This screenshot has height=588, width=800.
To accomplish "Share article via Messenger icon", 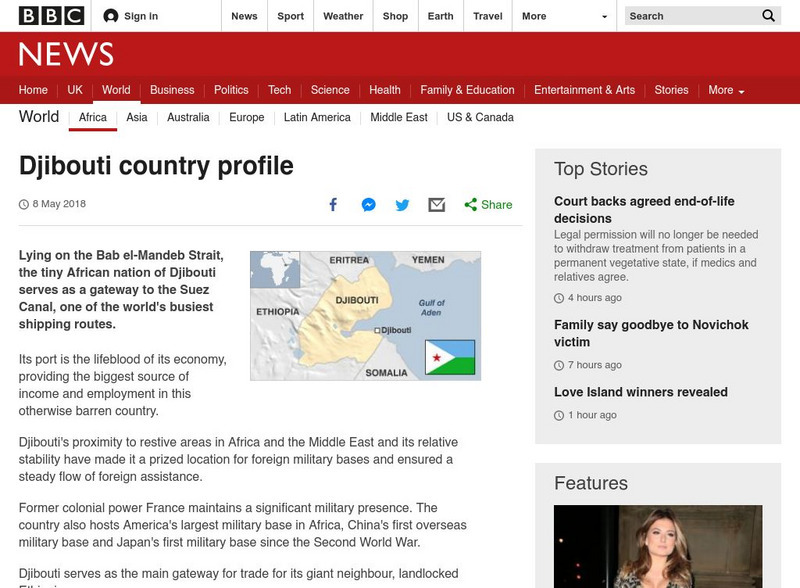I will pyautogui.click(x=368, y=205).
